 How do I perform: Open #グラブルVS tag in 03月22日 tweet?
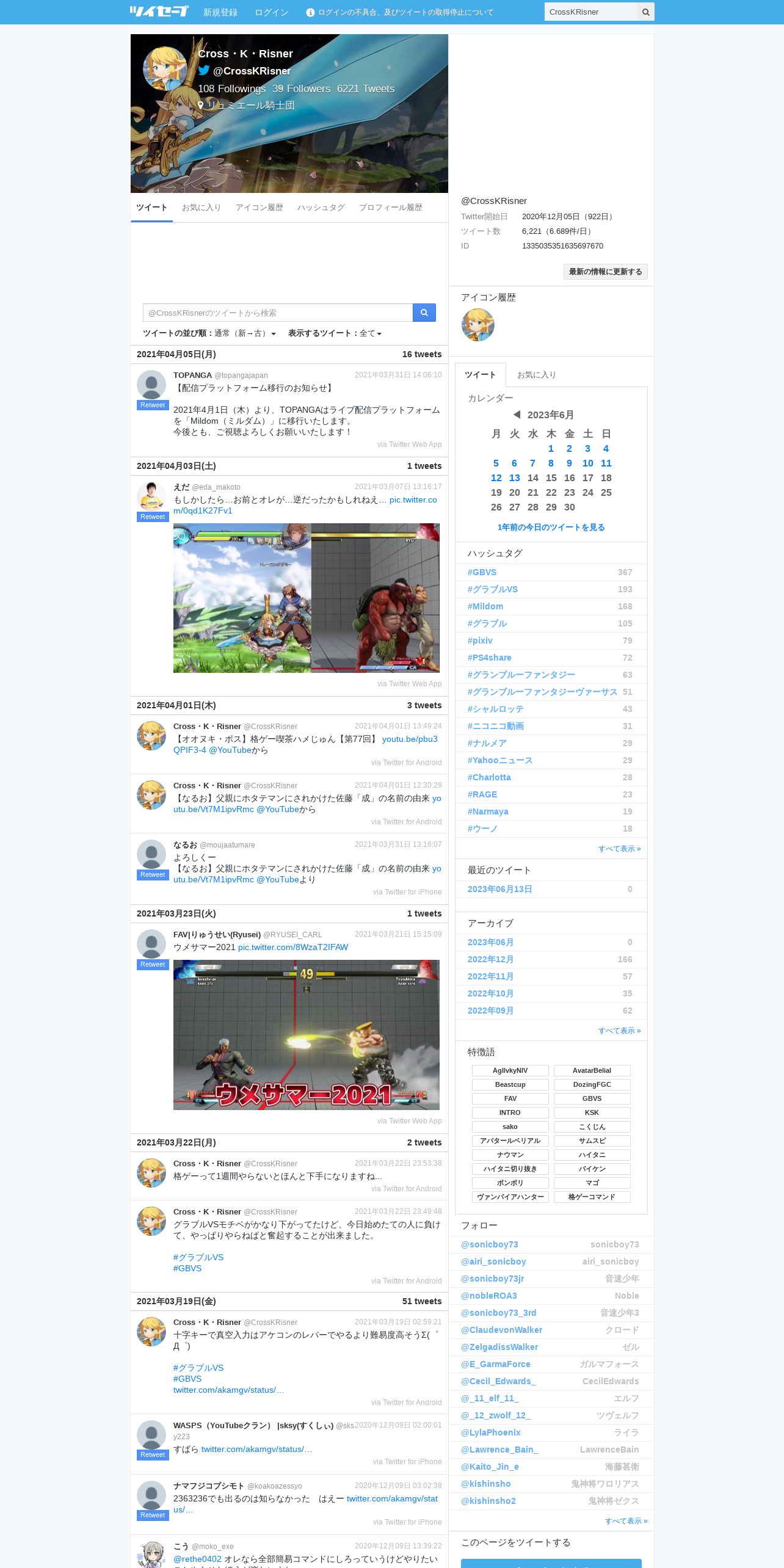tap(198, 1257)
